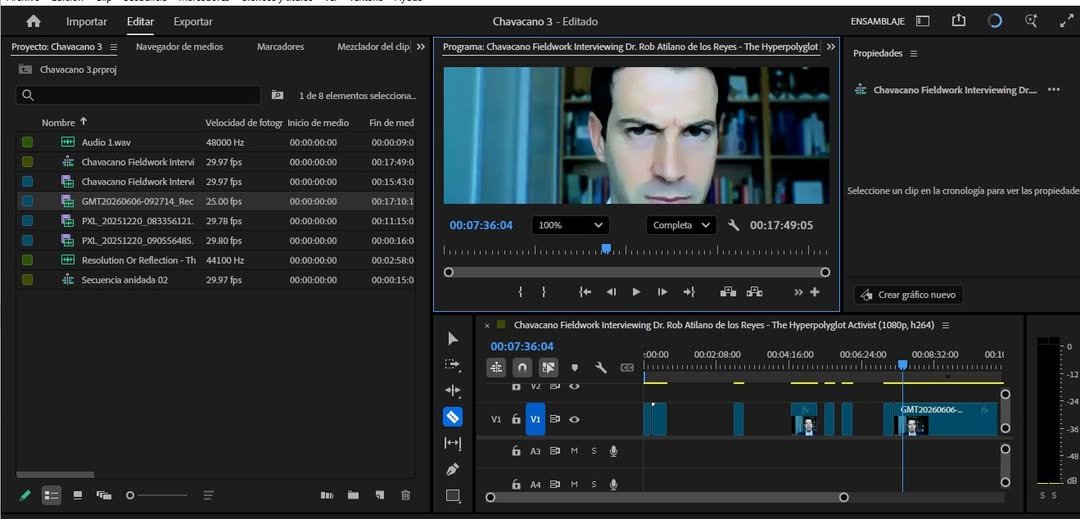Toggle full screen video icon
This screenshot has height=519, width=1080.
tap(1066, 21)
